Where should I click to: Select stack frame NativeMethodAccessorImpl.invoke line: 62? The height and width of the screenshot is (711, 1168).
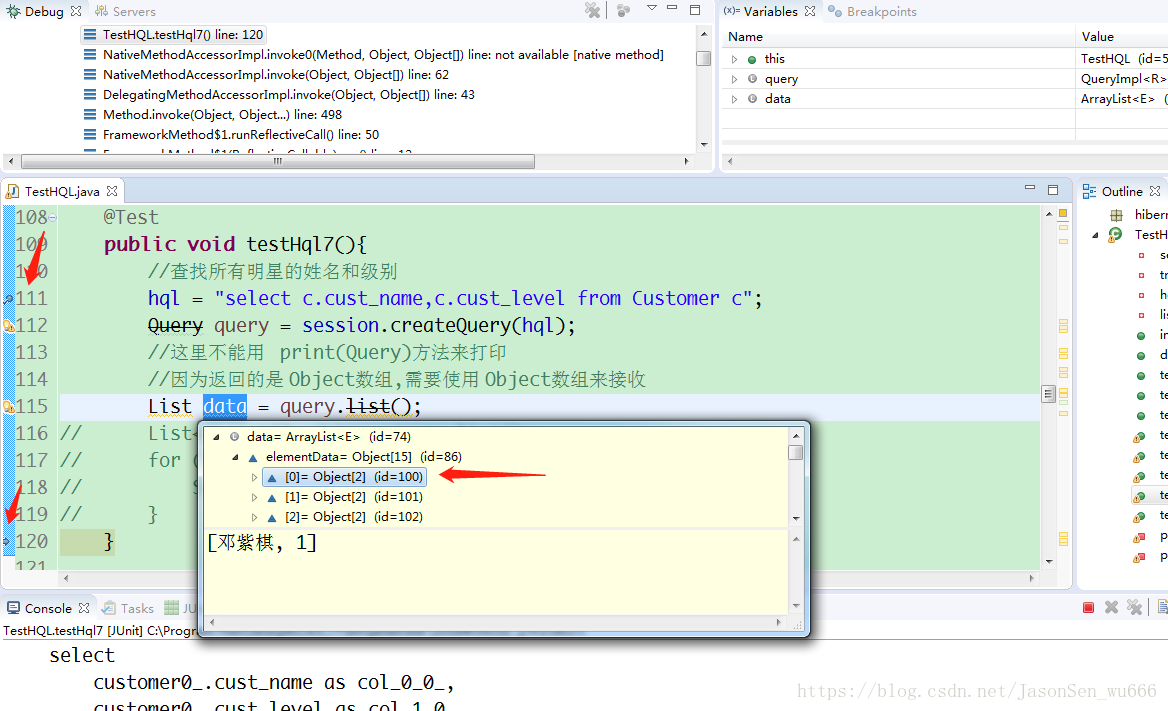(x=266, y=75)
